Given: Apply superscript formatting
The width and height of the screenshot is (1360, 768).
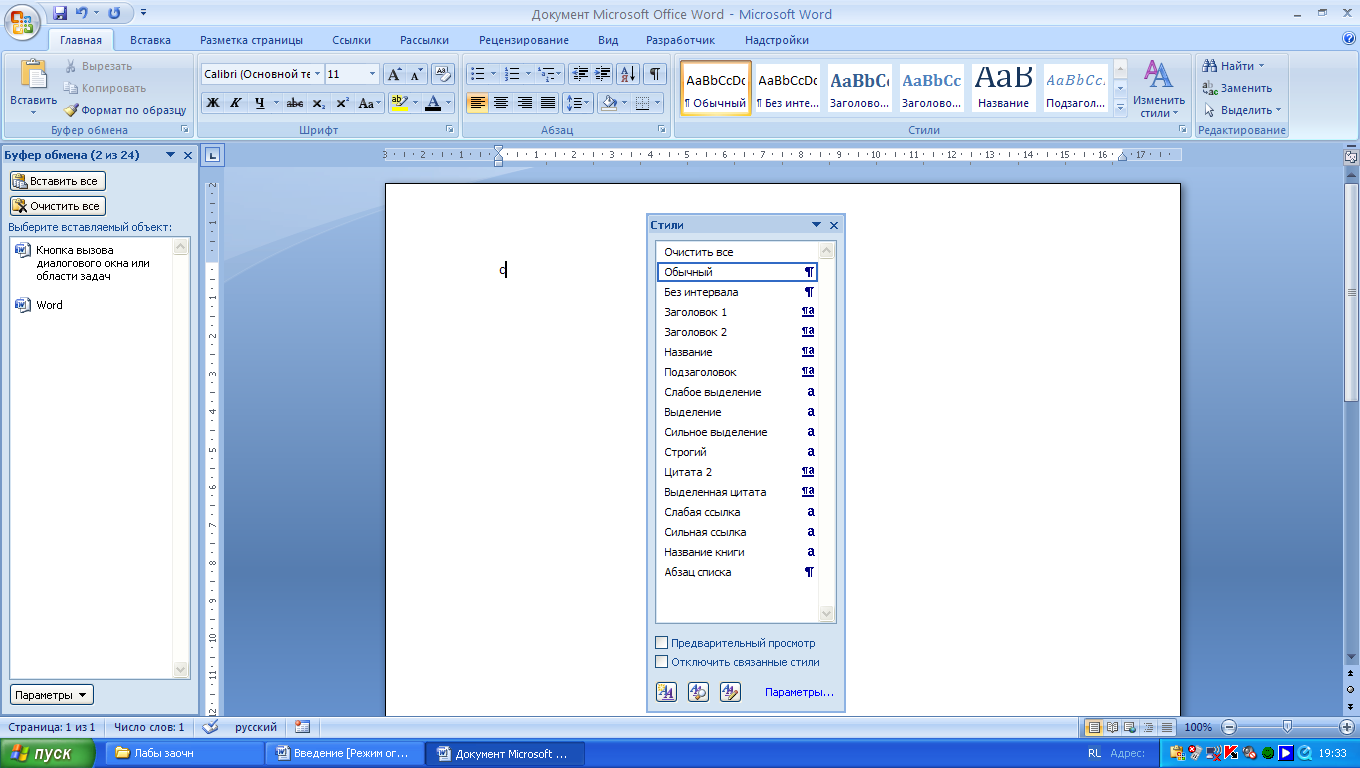Looking at the screenshot, I should click(x=342, y=103).
